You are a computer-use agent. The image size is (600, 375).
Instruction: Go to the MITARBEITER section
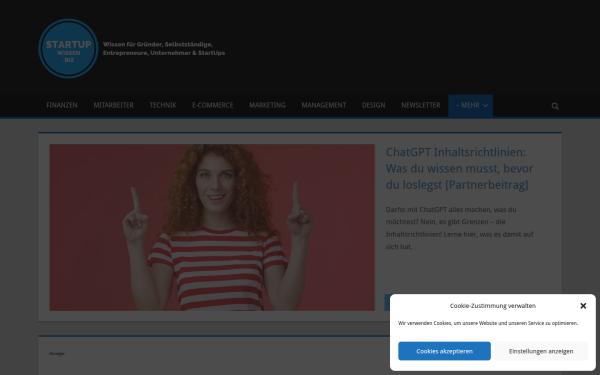click(x=114, y=105)
